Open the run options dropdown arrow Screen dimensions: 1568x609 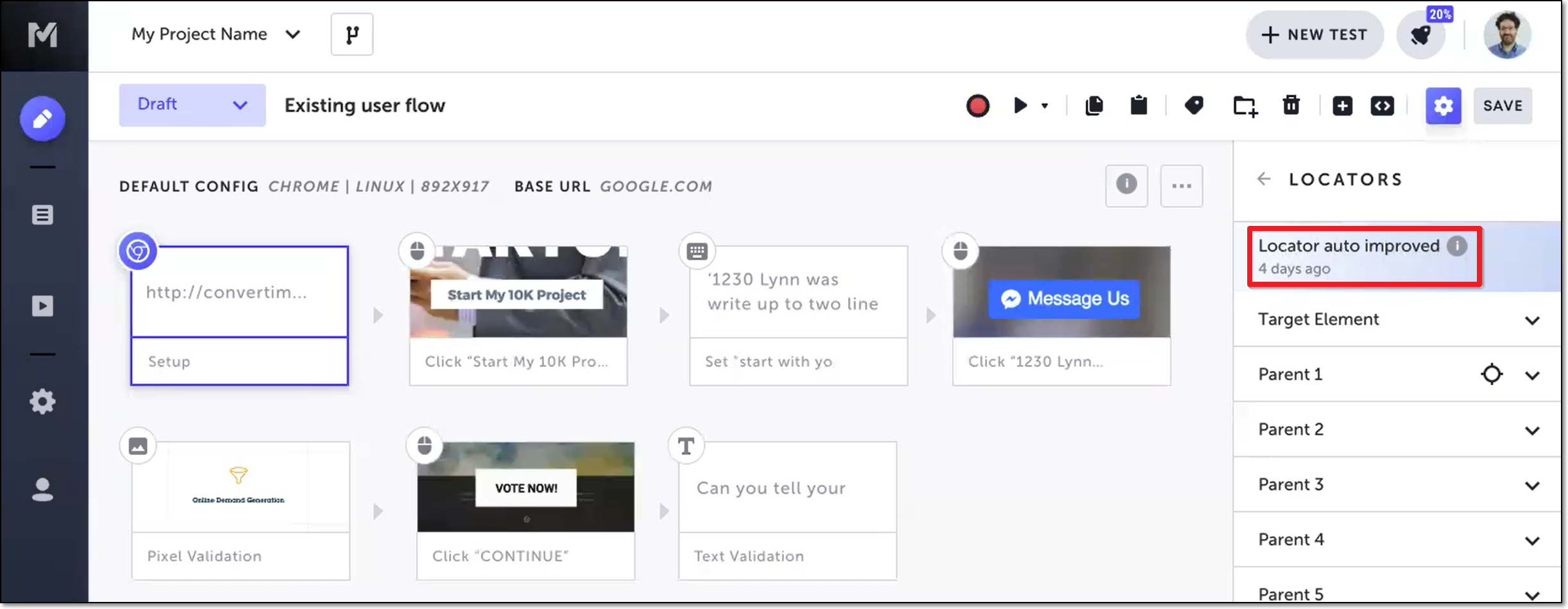[1045, 106]
